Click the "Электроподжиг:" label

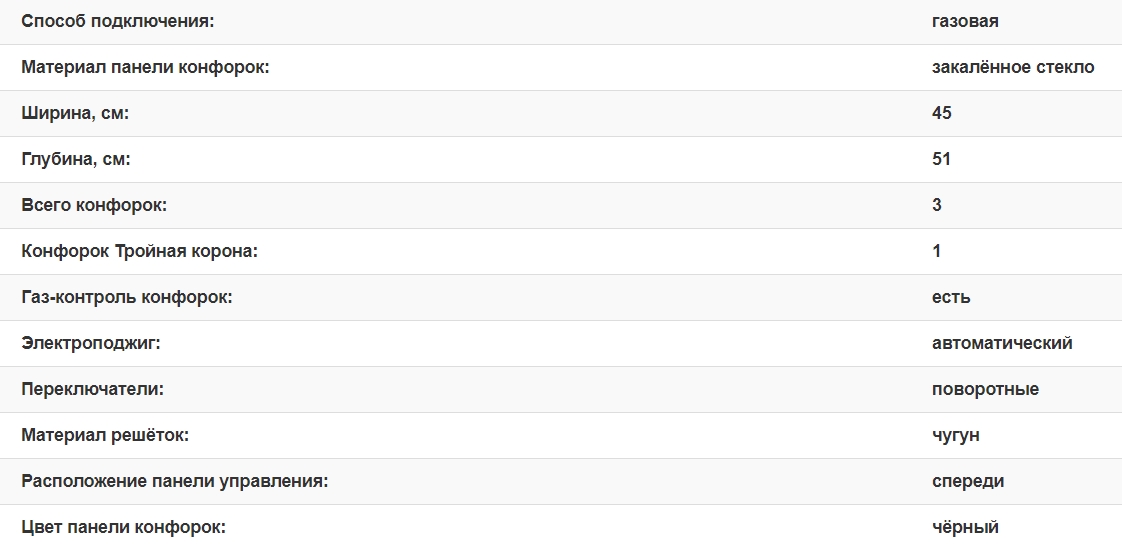pos(91,343)
